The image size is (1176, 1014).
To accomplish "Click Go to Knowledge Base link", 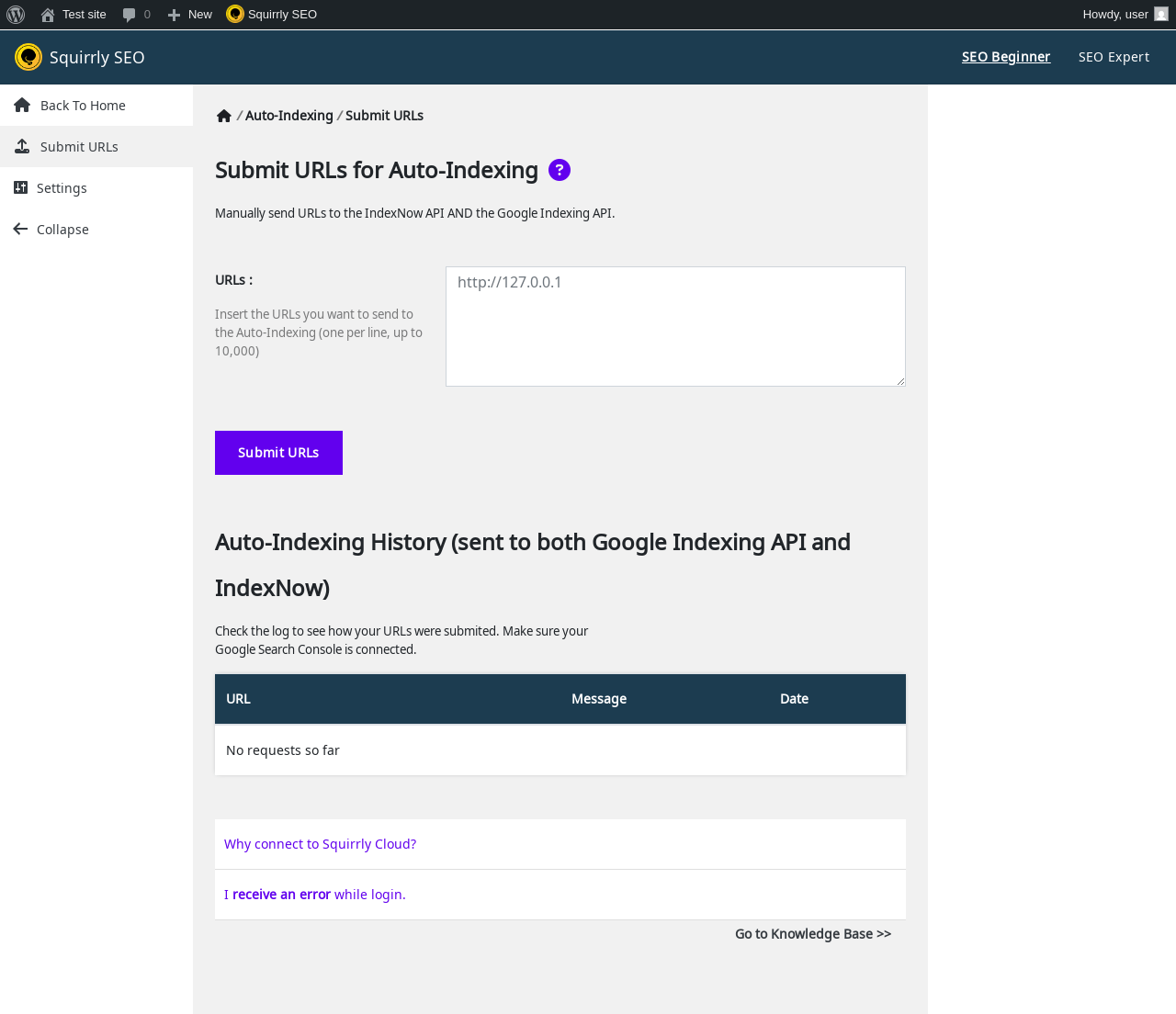I will 813,934.
